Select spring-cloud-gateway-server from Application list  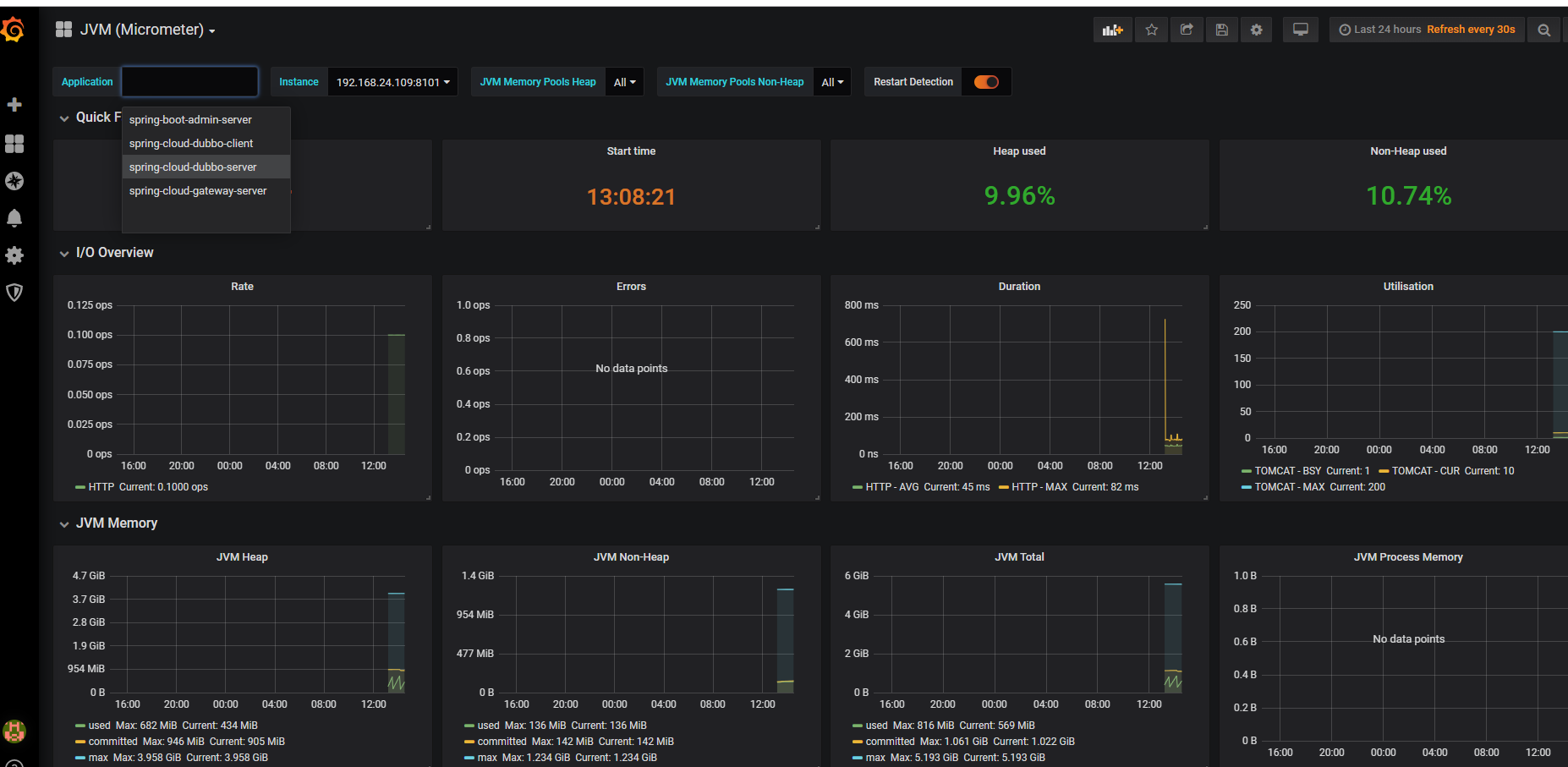tap(206, 191)
